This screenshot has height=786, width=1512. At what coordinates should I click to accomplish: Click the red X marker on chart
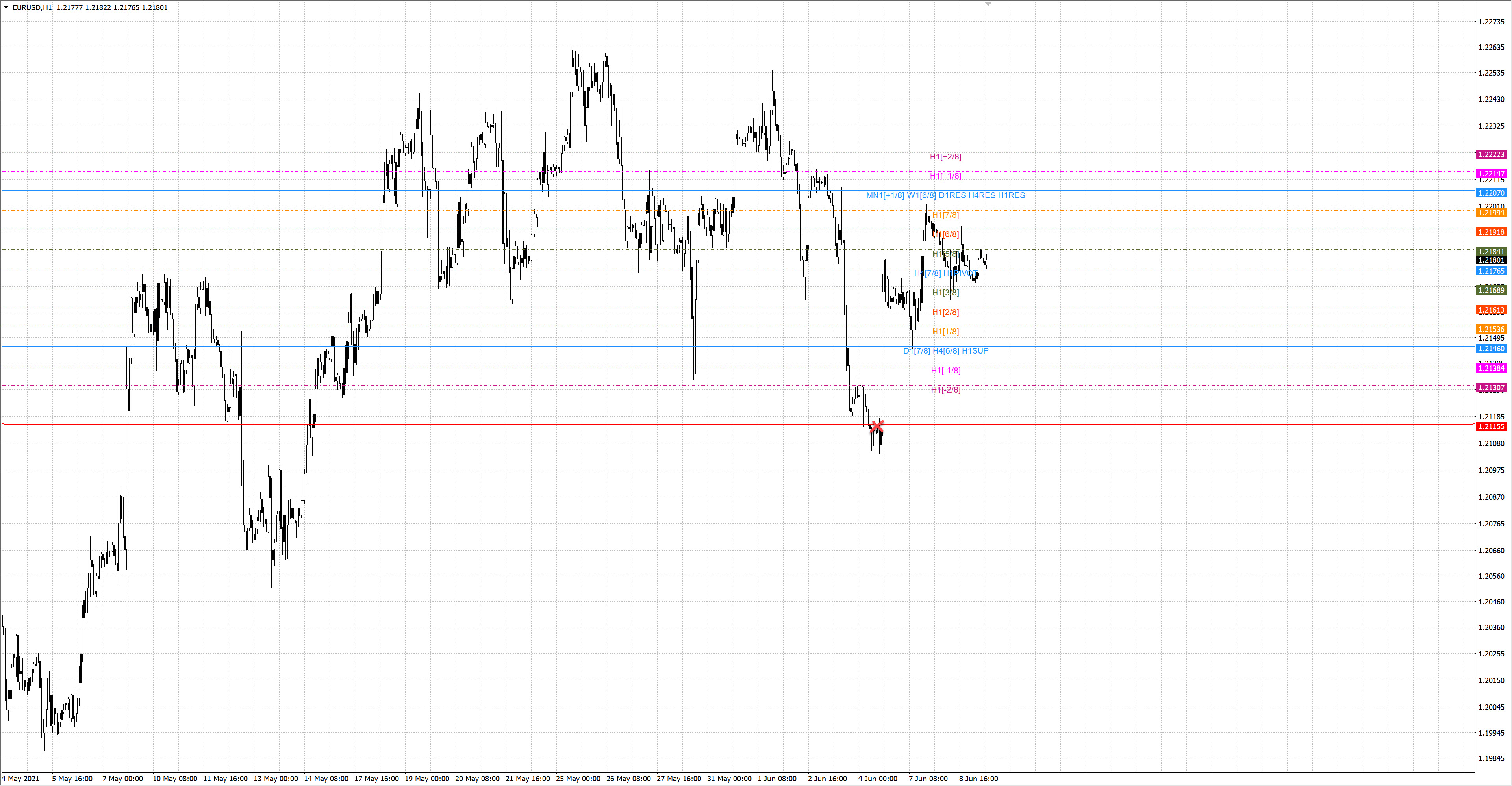[x=876, y=426]
